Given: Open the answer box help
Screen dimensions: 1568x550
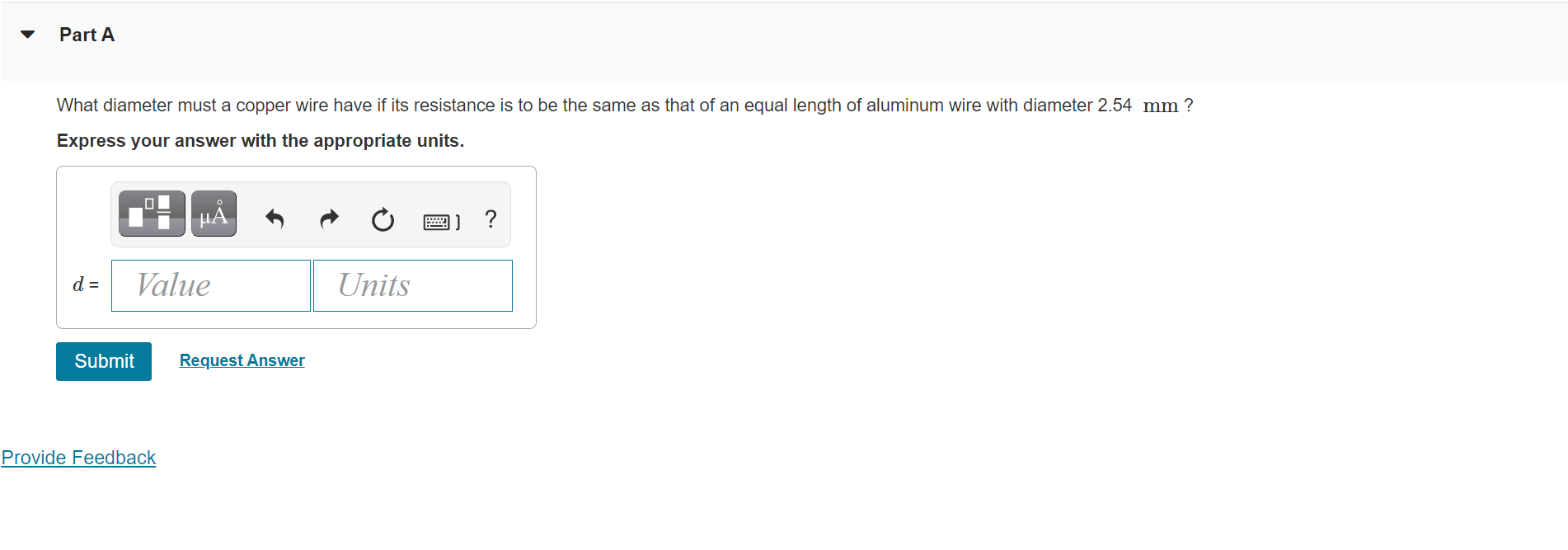Looking at the screenshot, I should click(491, 219).
